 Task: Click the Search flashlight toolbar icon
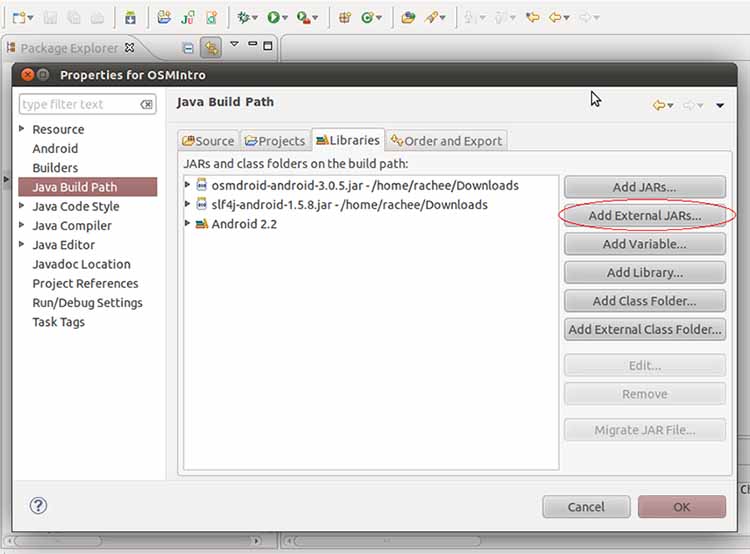tap(432, 18)
